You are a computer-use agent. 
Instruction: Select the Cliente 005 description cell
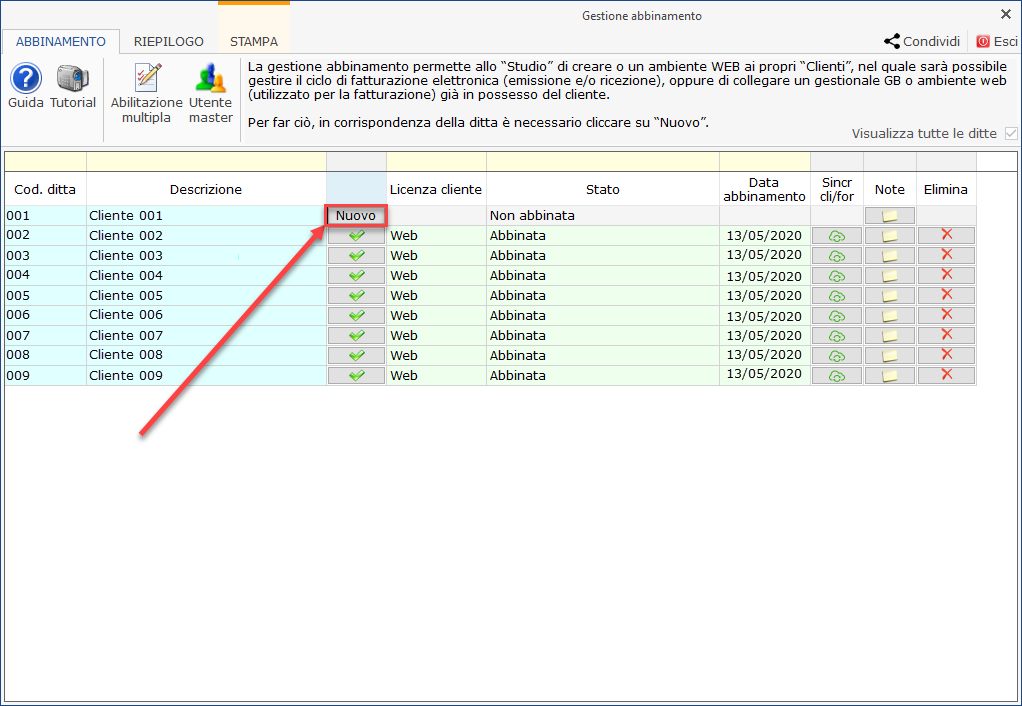click(x=207, y=296)
